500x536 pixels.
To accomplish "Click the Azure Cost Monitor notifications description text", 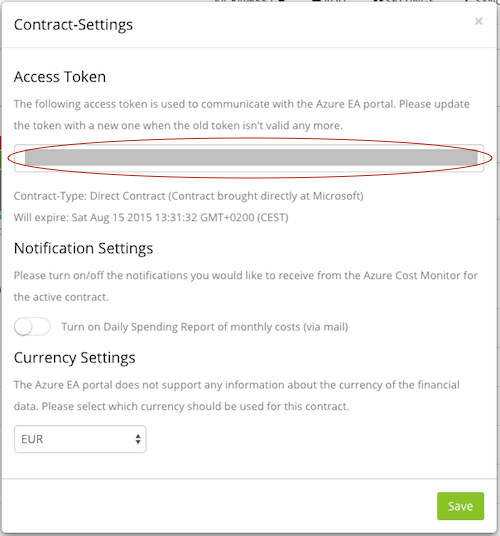I will click(245, 286).
